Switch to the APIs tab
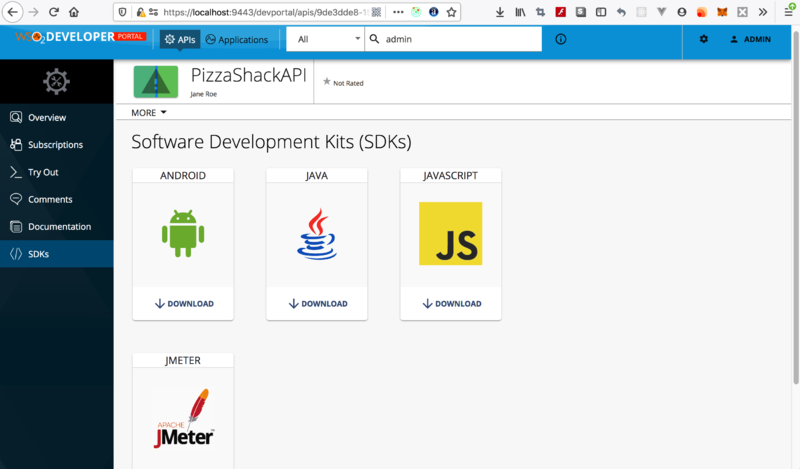The image size is (800, 469). click(179, 39)
